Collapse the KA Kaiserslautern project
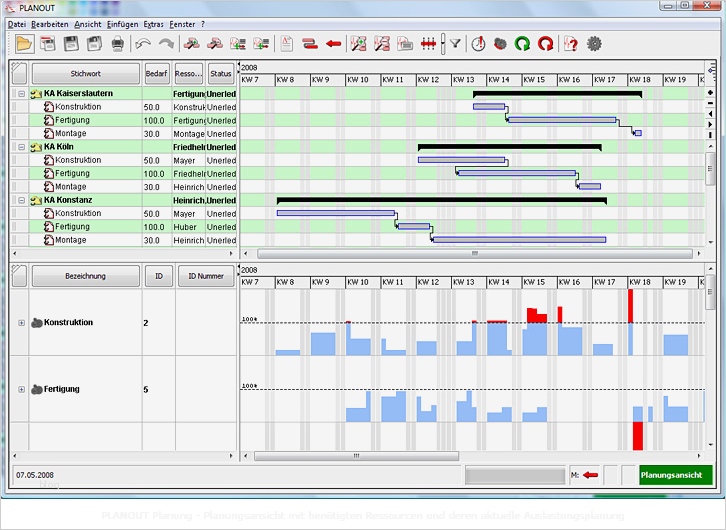Viewport: 726px width, 530px height. [x=21, y=94]
